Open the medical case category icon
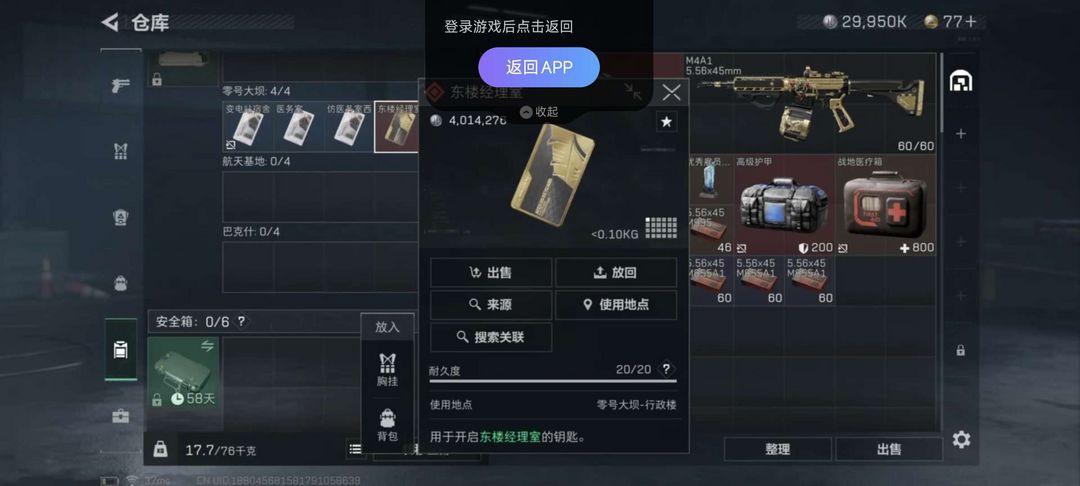The image size is (1080, 486). pyautogui.click(x=121, y=416)
